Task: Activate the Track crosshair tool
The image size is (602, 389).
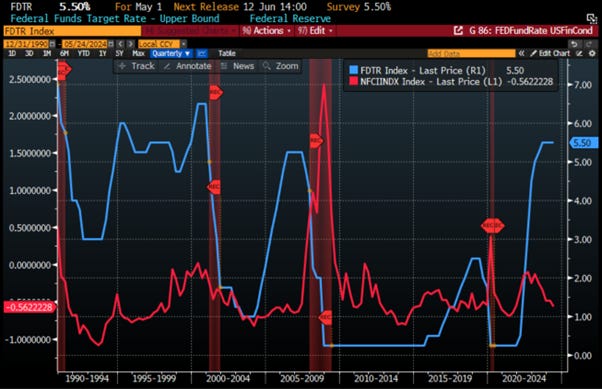Action: (x=136, y=66)
